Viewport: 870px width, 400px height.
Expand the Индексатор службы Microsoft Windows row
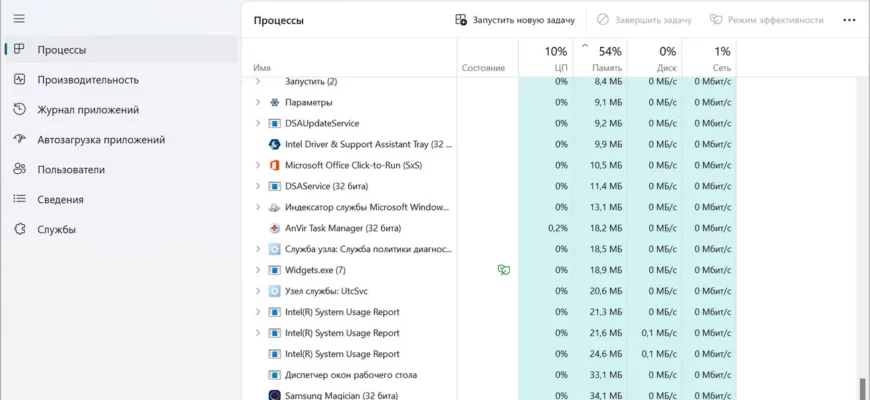point(257,207)
